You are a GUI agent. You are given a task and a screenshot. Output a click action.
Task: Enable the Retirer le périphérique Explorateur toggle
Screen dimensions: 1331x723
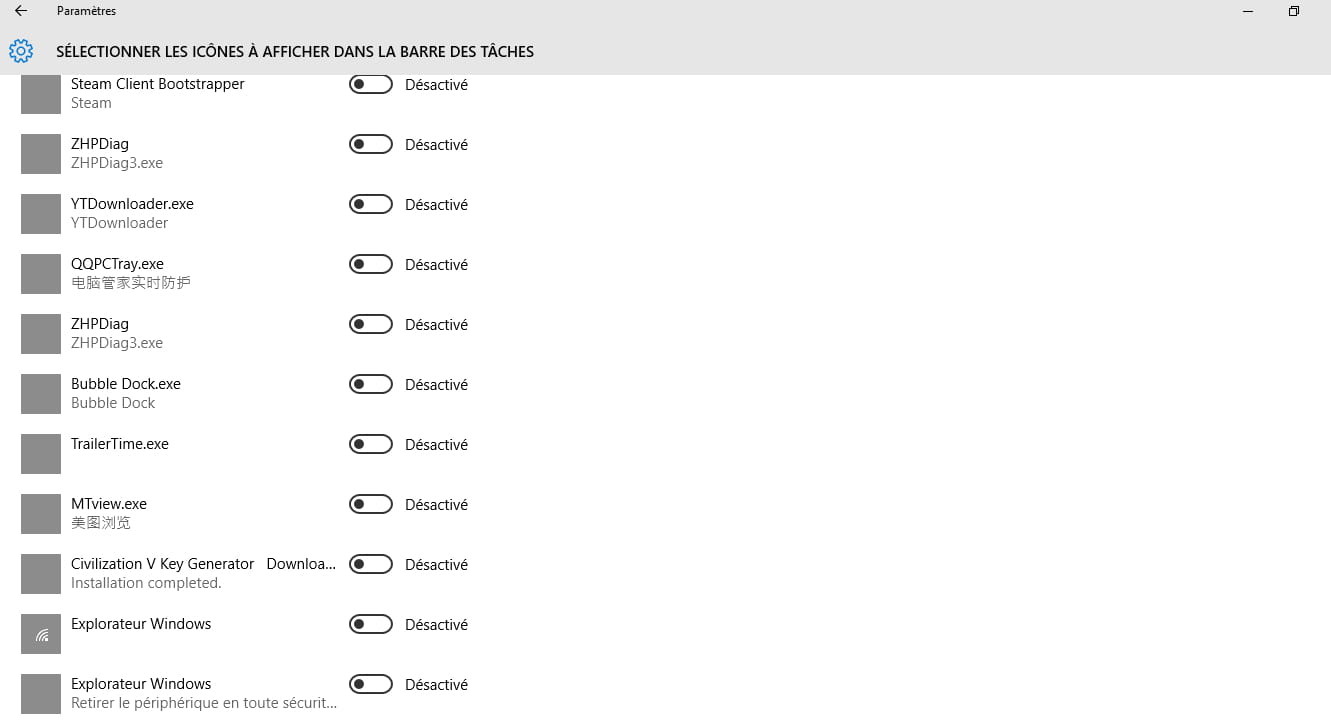pyautogui.click(x=370, y=684)
